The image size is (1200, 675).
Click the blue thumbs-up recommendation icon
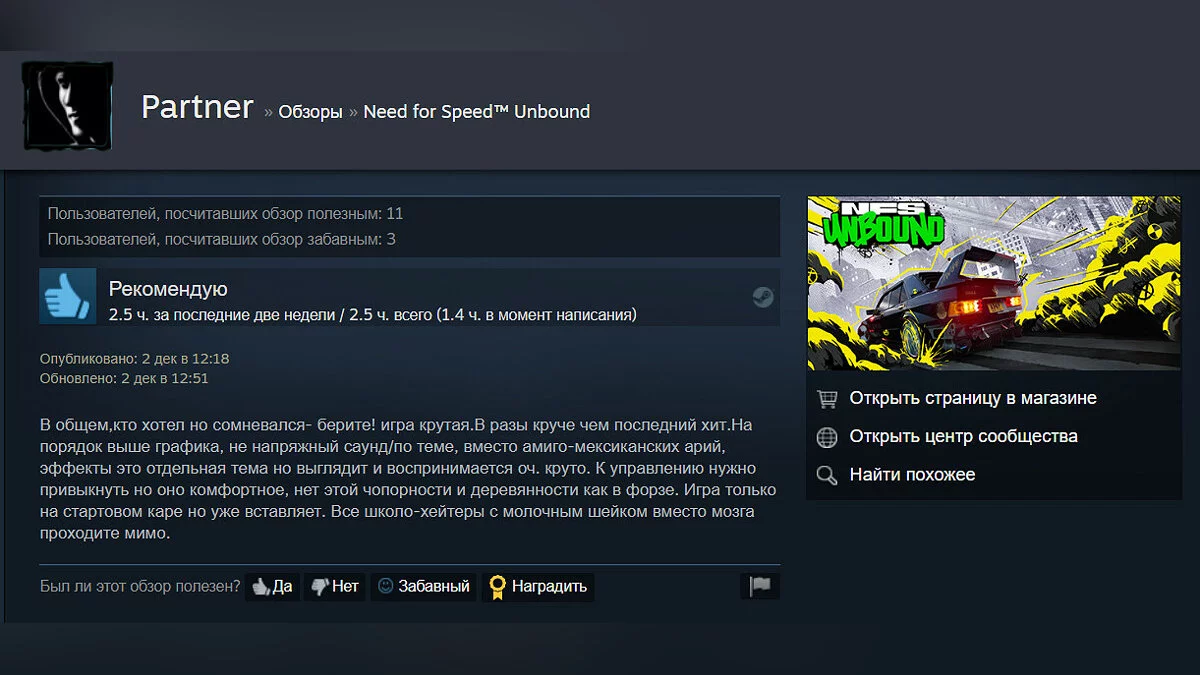[x=68, y=296]
